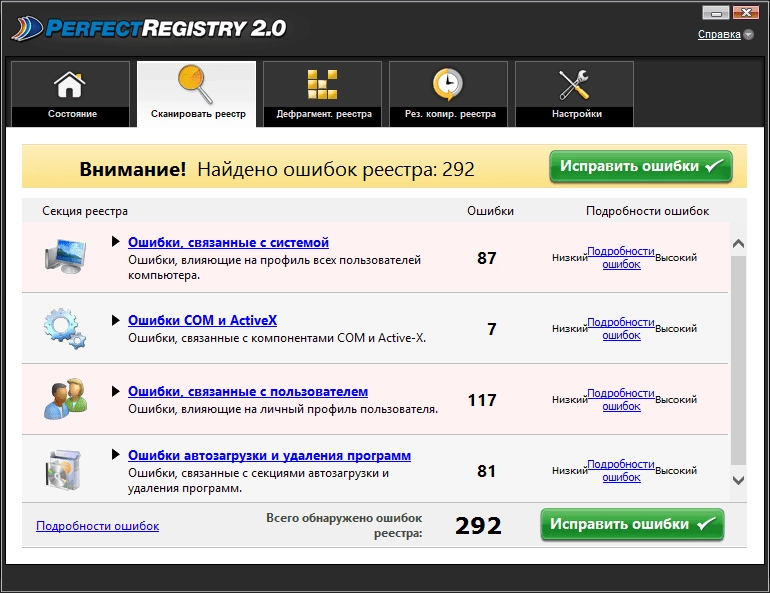This screenshot has width=770, height=593.
Task: Open the Справка help menu
Action: coord(719,34)
